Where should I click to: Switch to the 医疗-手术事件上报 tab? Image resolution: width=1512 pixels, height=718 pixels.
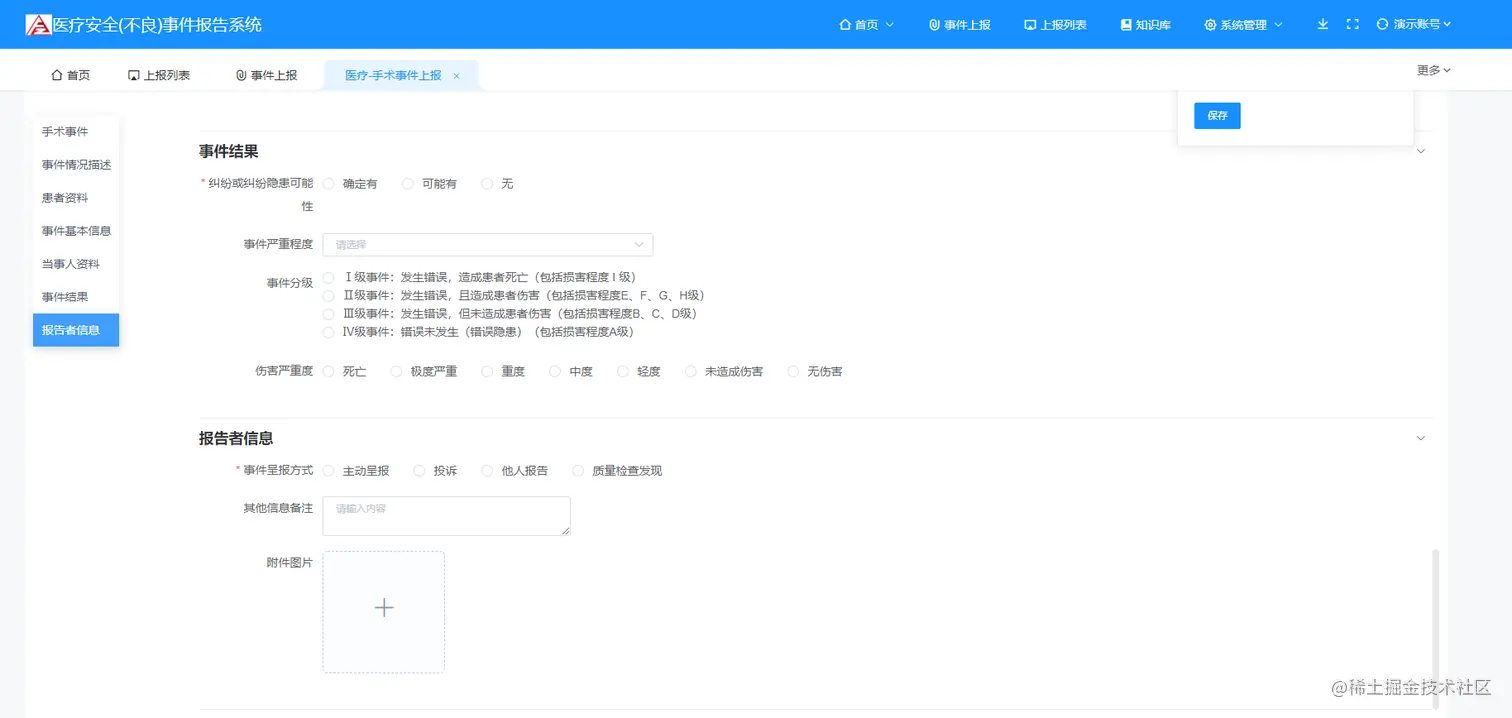pos(394,74)
